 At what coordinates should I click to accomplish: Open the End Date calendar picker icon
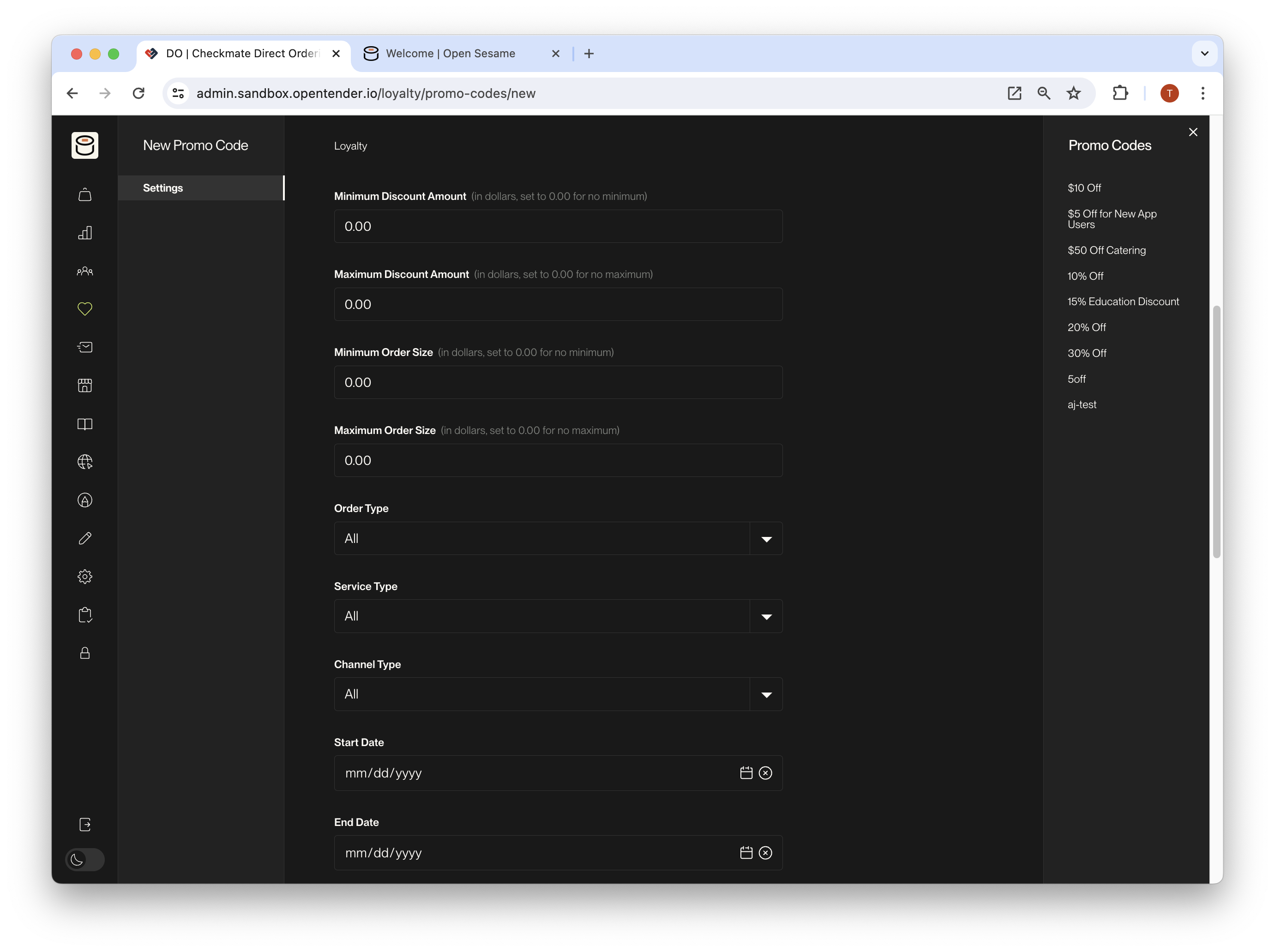click(x=746, y=853)
